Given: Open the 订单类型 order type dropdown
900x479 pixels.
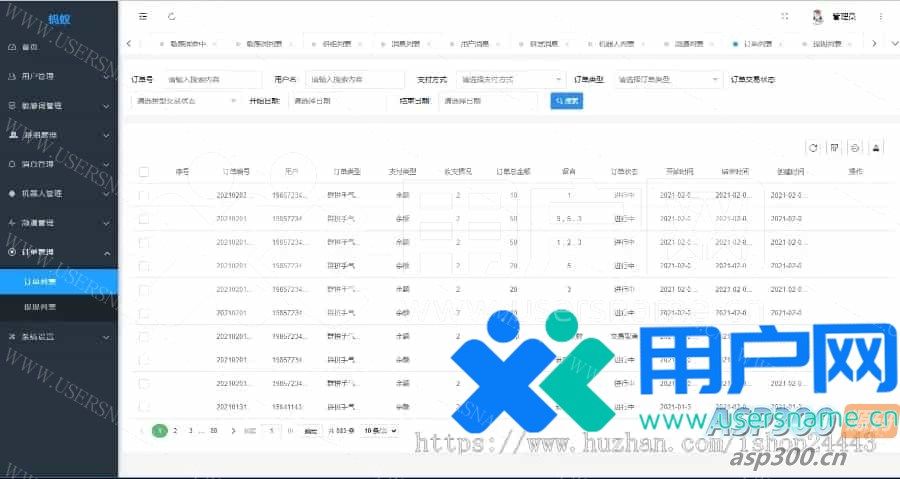Looking at the screenshot, I should coord(667,79).
